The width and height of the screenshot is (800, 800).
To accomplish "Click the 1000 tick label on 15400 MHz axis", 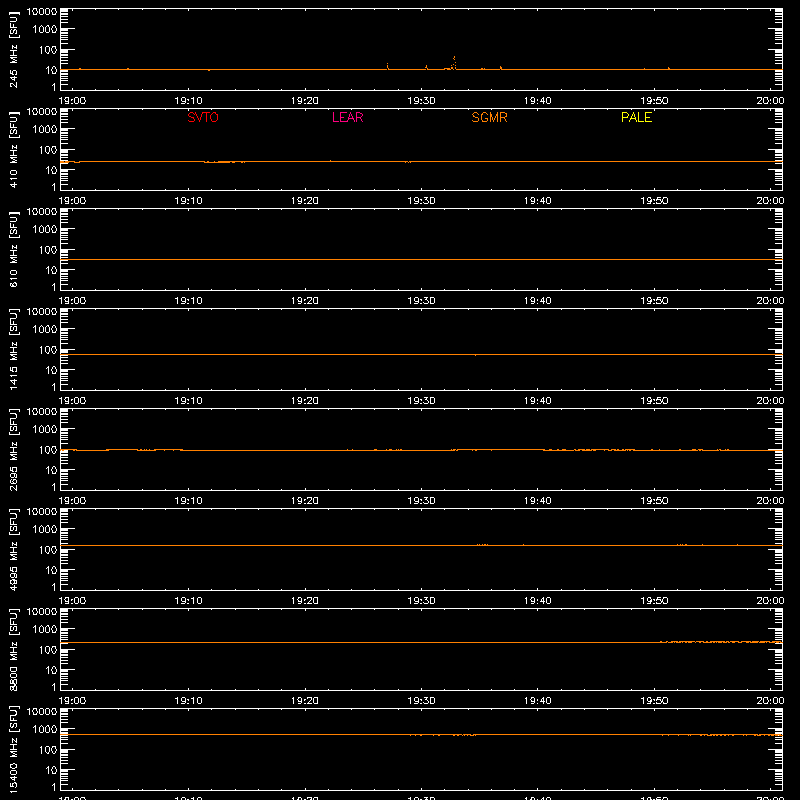I will click(x=45, y=730).
